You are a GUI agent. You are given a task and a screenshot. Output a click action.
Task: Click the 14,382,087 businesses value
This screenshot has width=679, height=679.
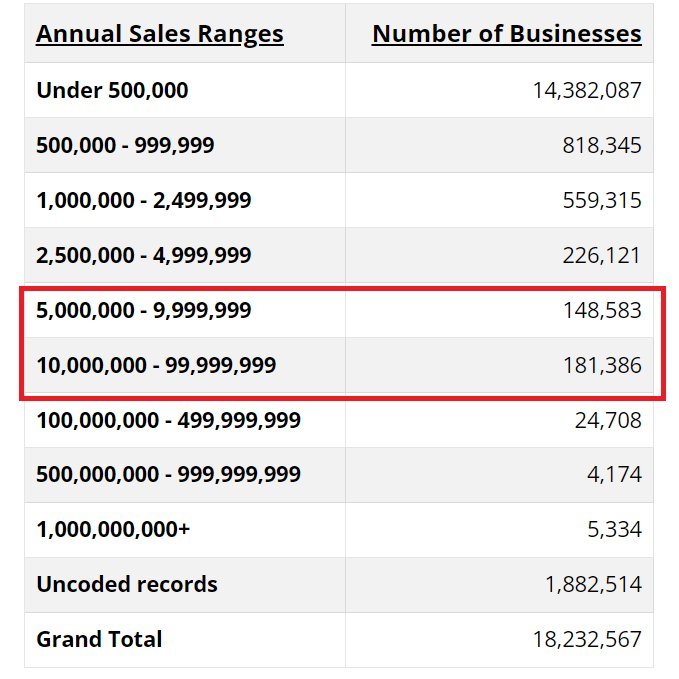click(x=587, y=90)
